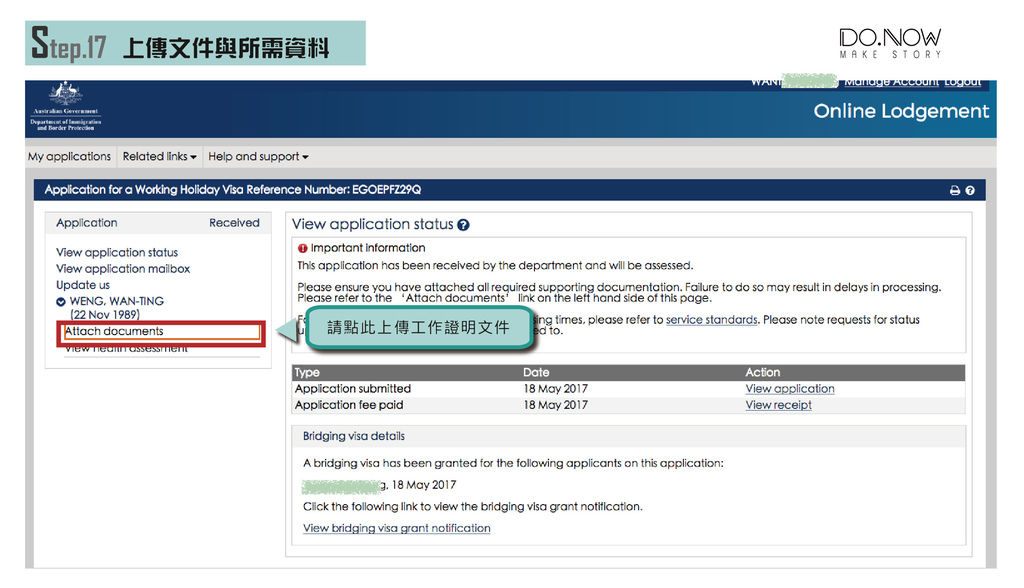Open My applications menu item

coord(69,157)
